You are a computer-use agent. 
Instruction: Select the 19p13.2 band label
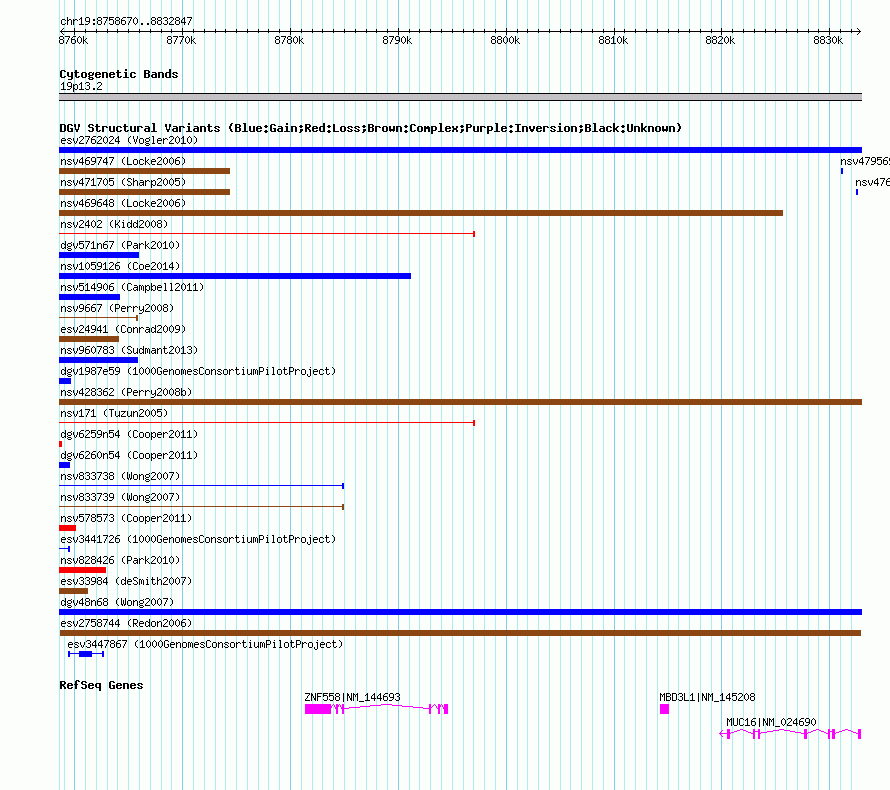click(x=81, y=86)
